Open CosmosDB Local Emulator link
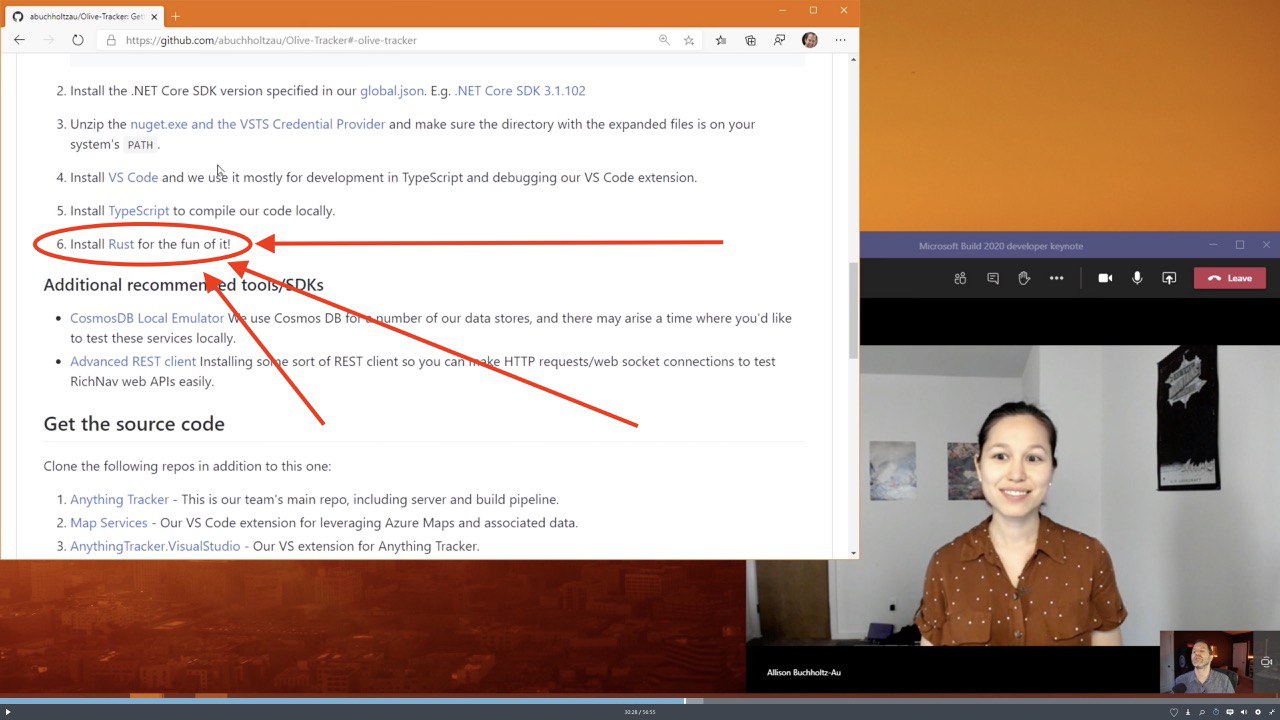The width and height of the screenshot is (1280, 720). pyautogui.click(x=147, y=318)
